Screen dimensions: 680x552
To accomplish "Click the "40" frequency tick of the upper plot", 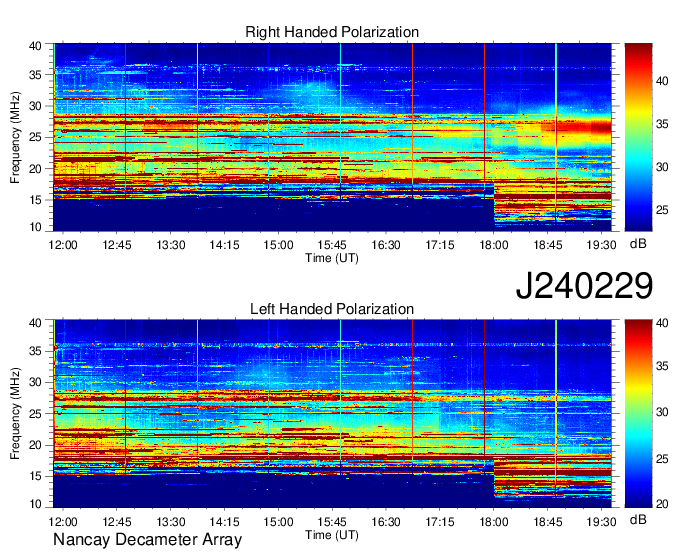I will [x=36, y=46].
